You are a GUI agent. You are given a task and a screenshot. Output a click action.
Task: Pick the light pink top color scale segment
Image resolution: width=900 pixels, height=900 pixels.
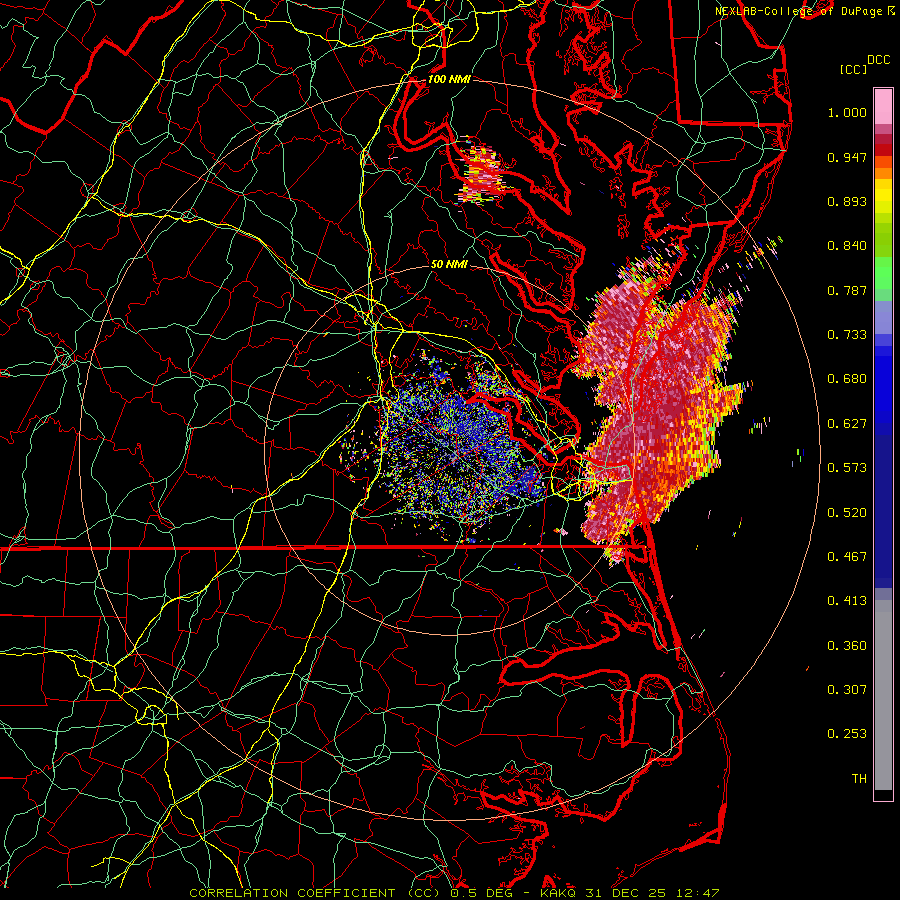point(883,106)
